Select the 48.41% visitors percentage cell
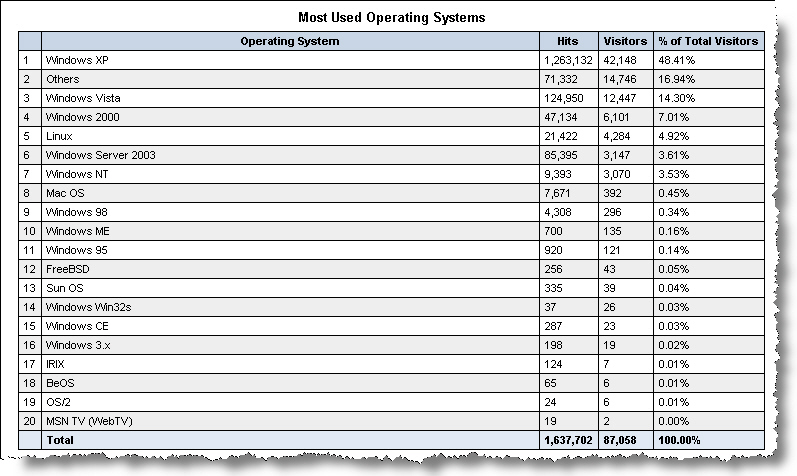 pyautogui.click(x=677, y=60)
